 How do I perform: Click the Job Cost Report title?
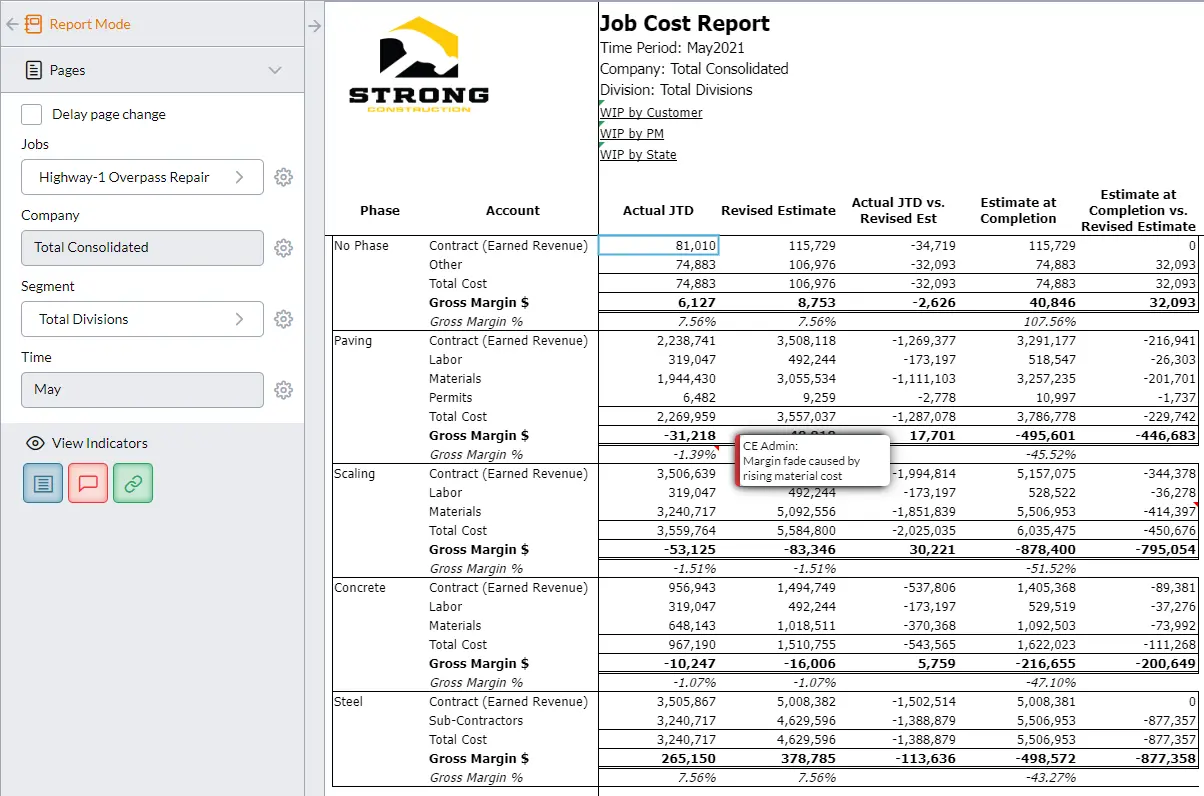click(685, 24)
